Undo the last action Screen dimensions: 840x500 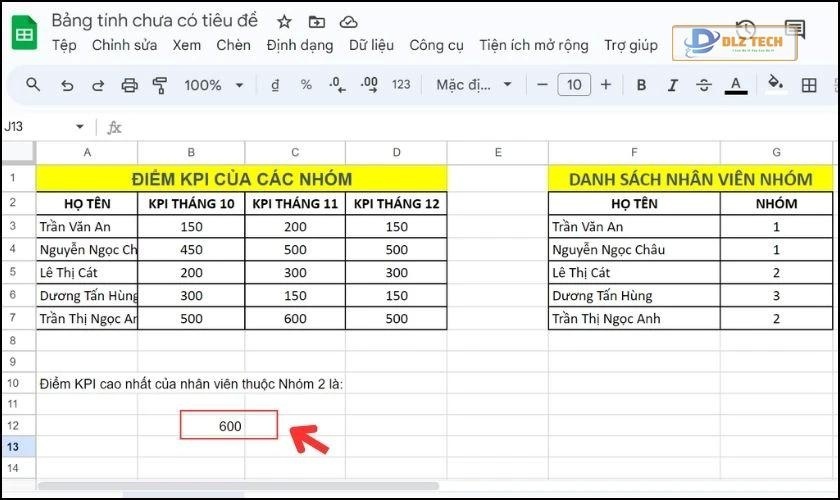click(67, 85)
